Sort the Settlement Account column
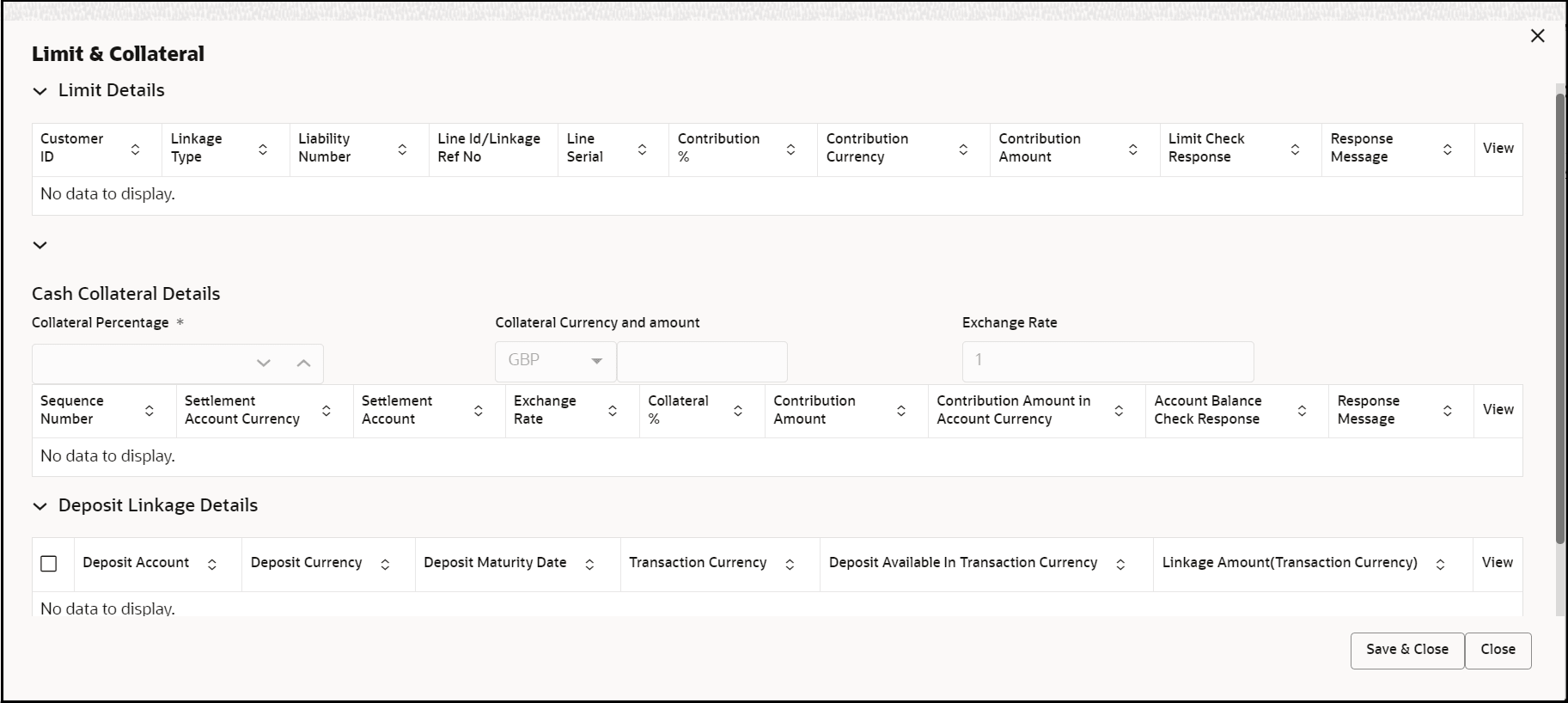This screenshot has height=703, width=1568. [x=479, y=411]
